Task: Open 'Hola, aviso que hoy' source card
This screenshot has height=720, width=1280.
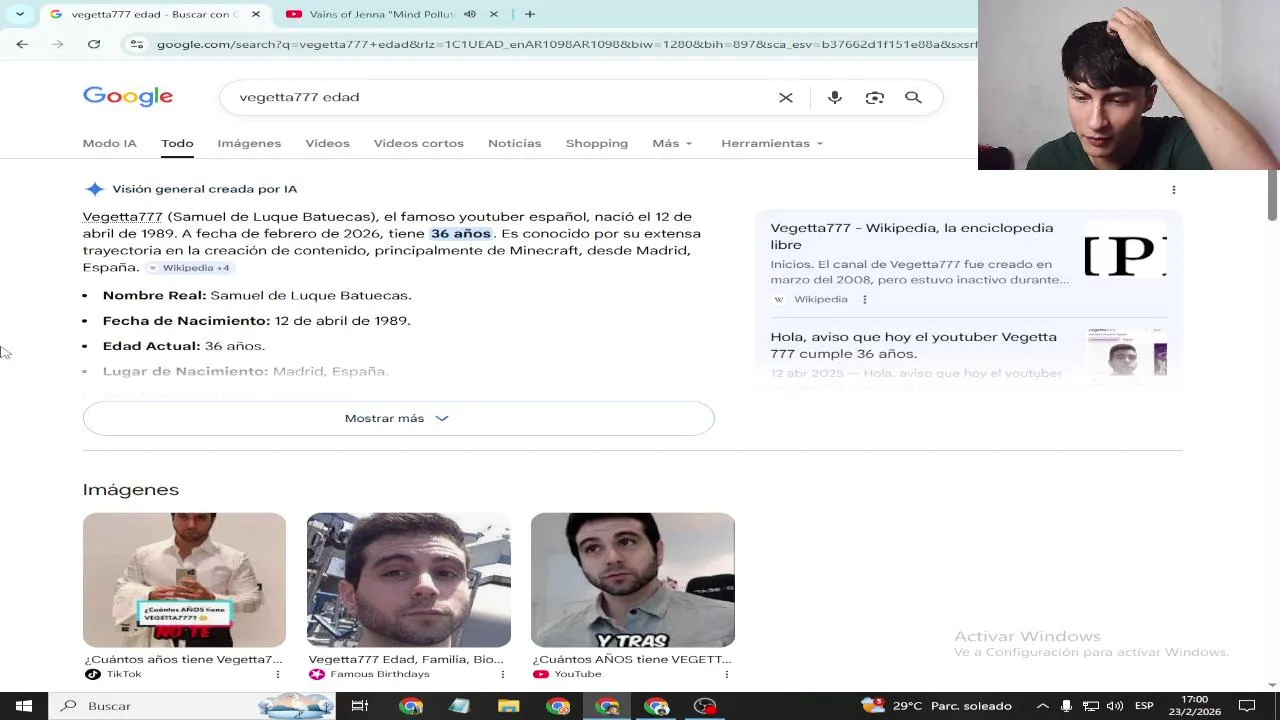Action: coord(914,345)
